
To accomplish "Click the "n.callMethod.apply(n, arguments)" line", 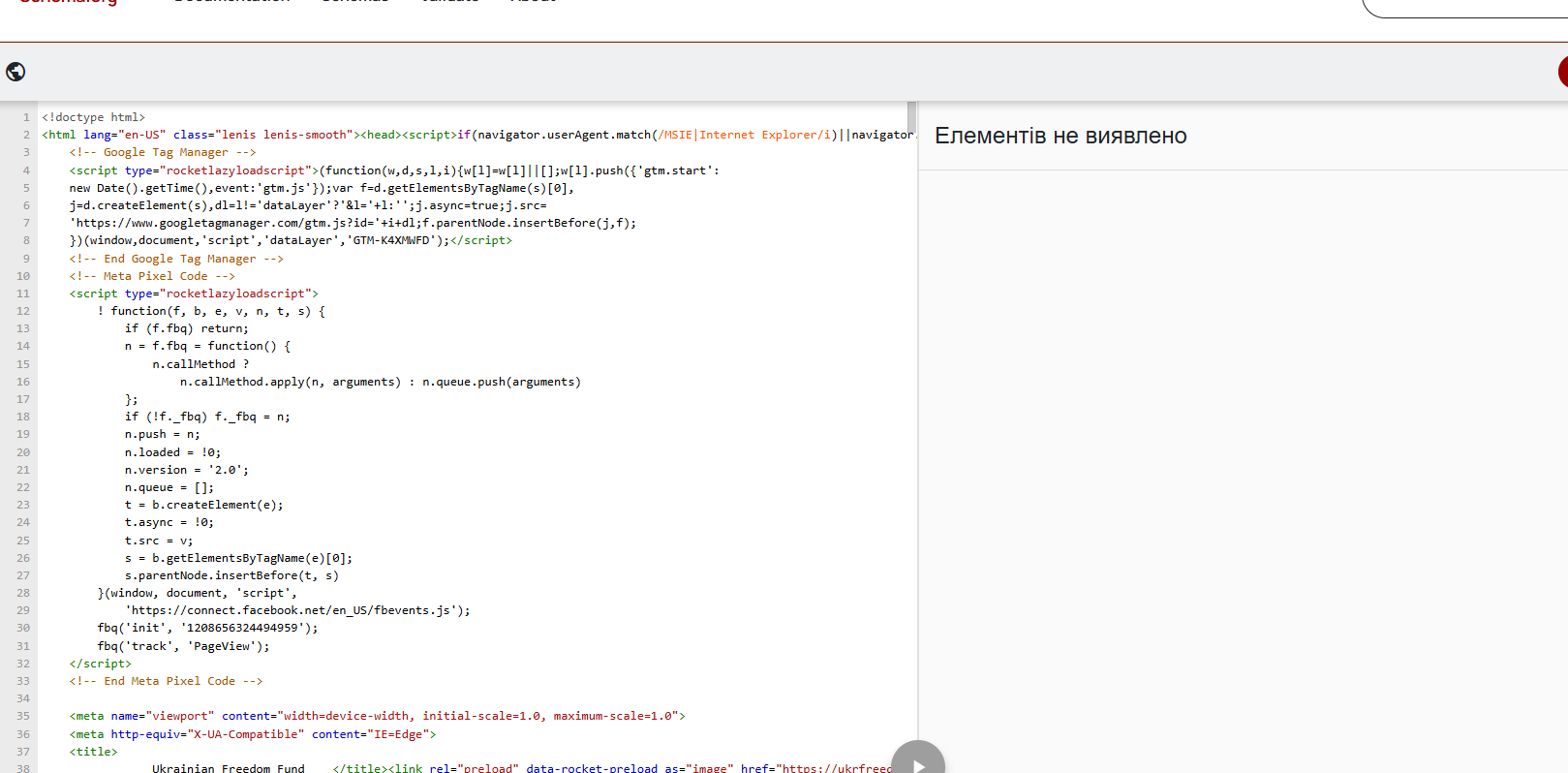I will (x=381, y=382).
